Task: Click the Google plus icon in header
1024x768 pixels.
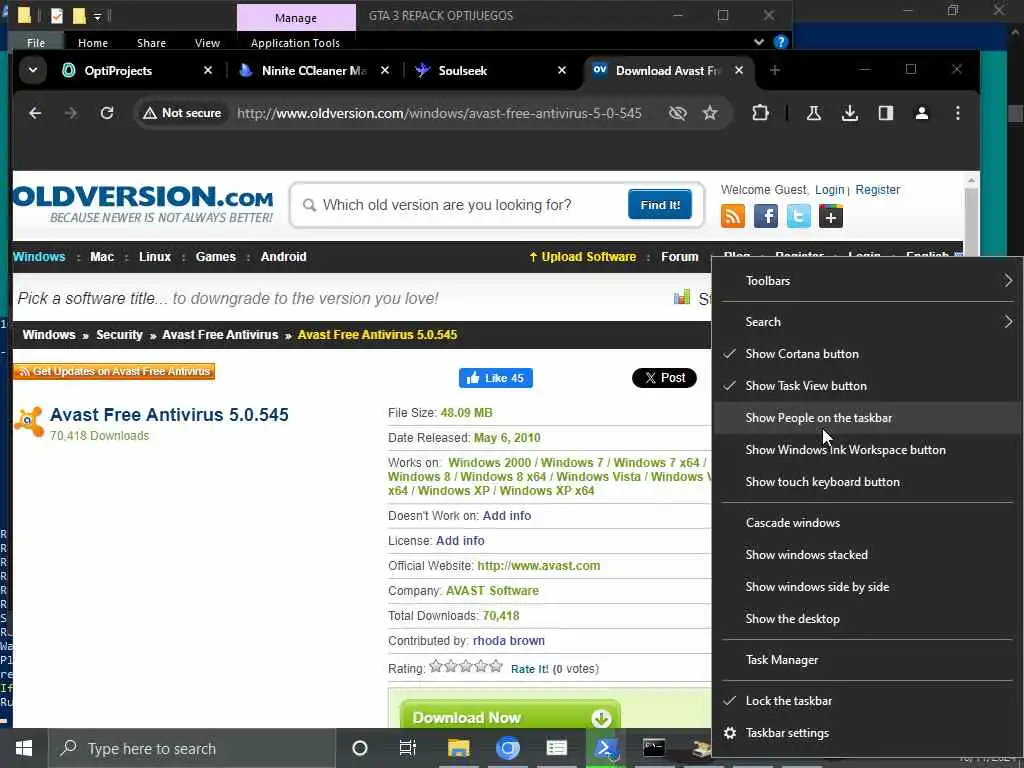Action: click(x=831, y=216)
